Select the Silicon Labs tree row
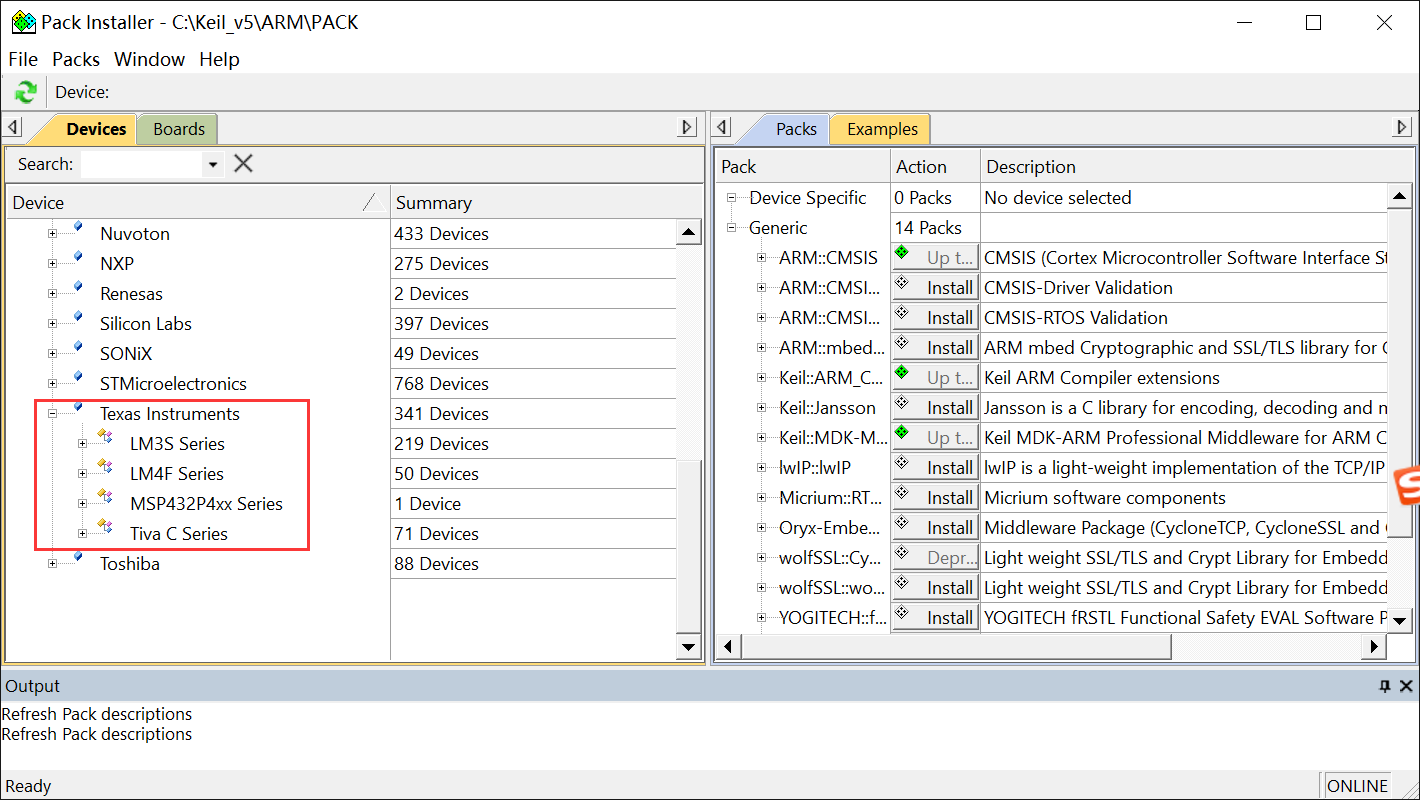 pos(145,324)
